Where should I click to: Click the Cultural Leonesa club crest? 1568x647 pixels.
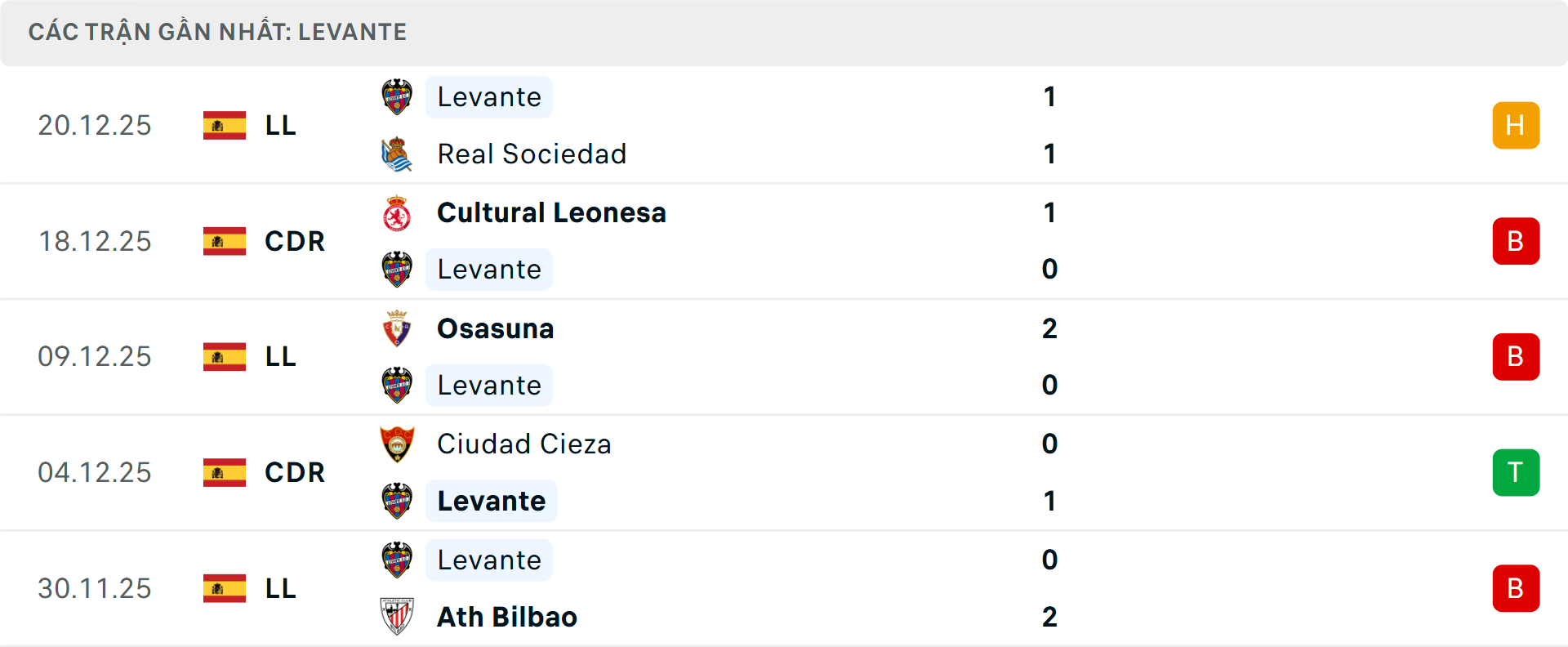(x=397, y=213)
